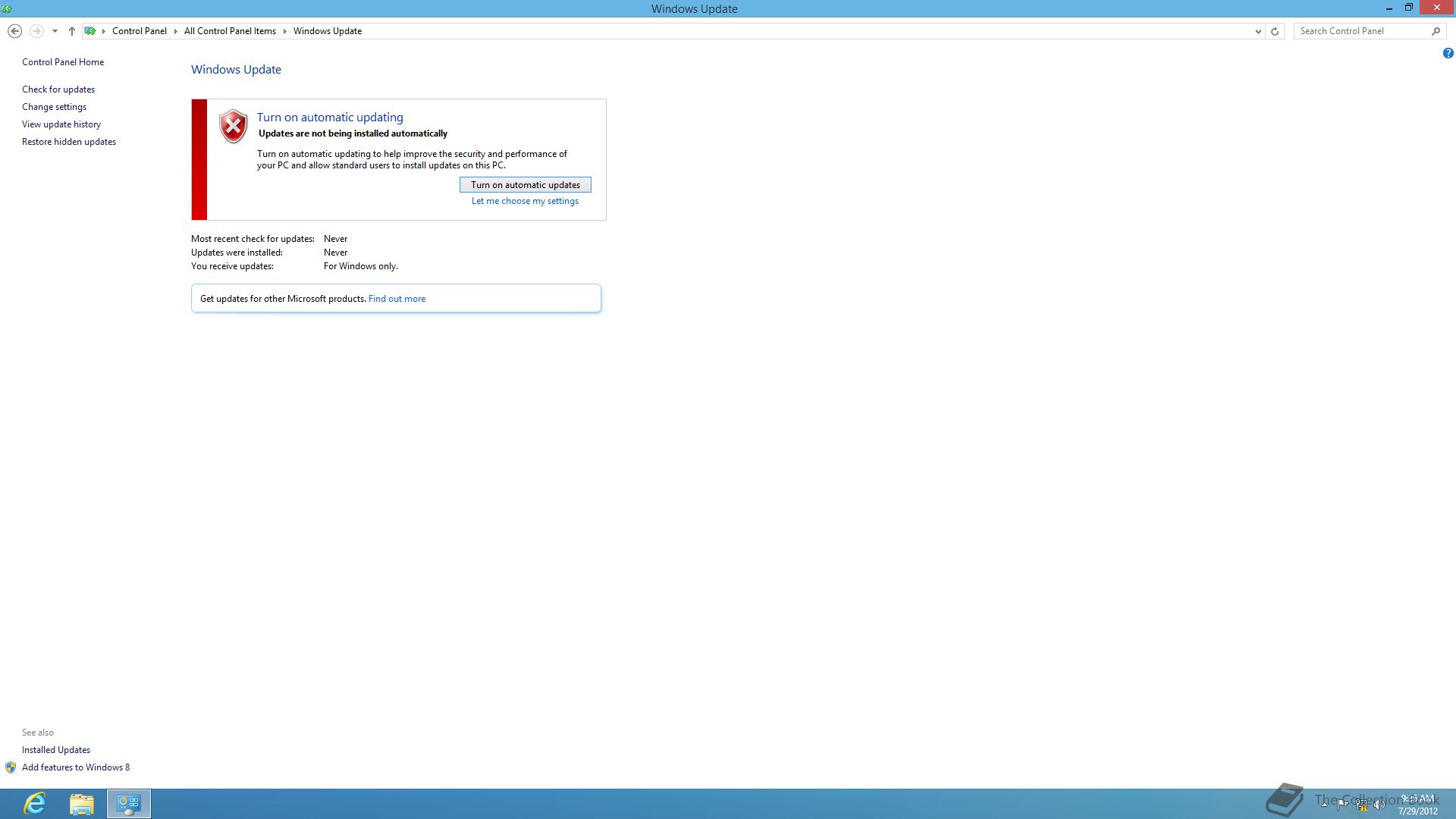
Task: Refresh the address bar location
Action: tap(1275, 31)
